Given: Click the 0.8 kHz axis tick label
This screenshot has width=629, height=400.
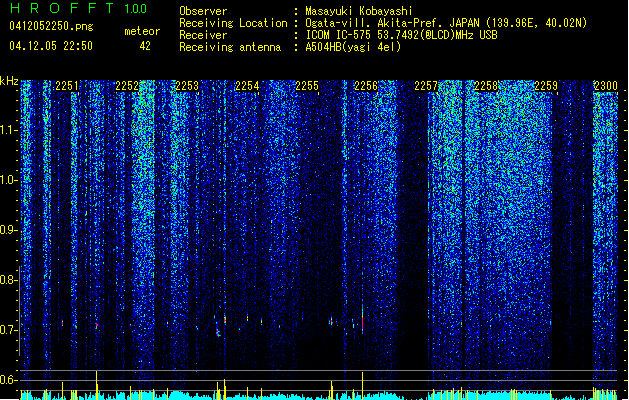Looking at the screenshot, I should click(9, 280).
